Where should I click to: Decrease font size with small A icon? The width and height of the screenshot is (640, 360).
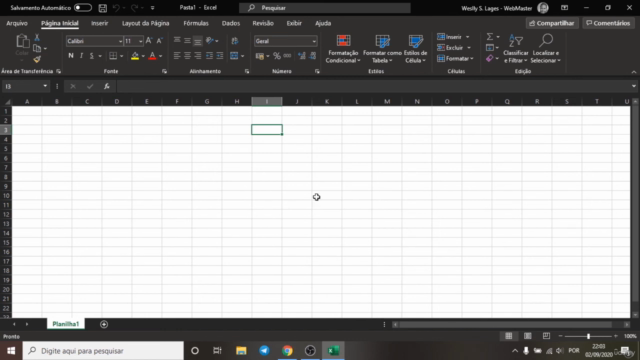click(159, 41)
